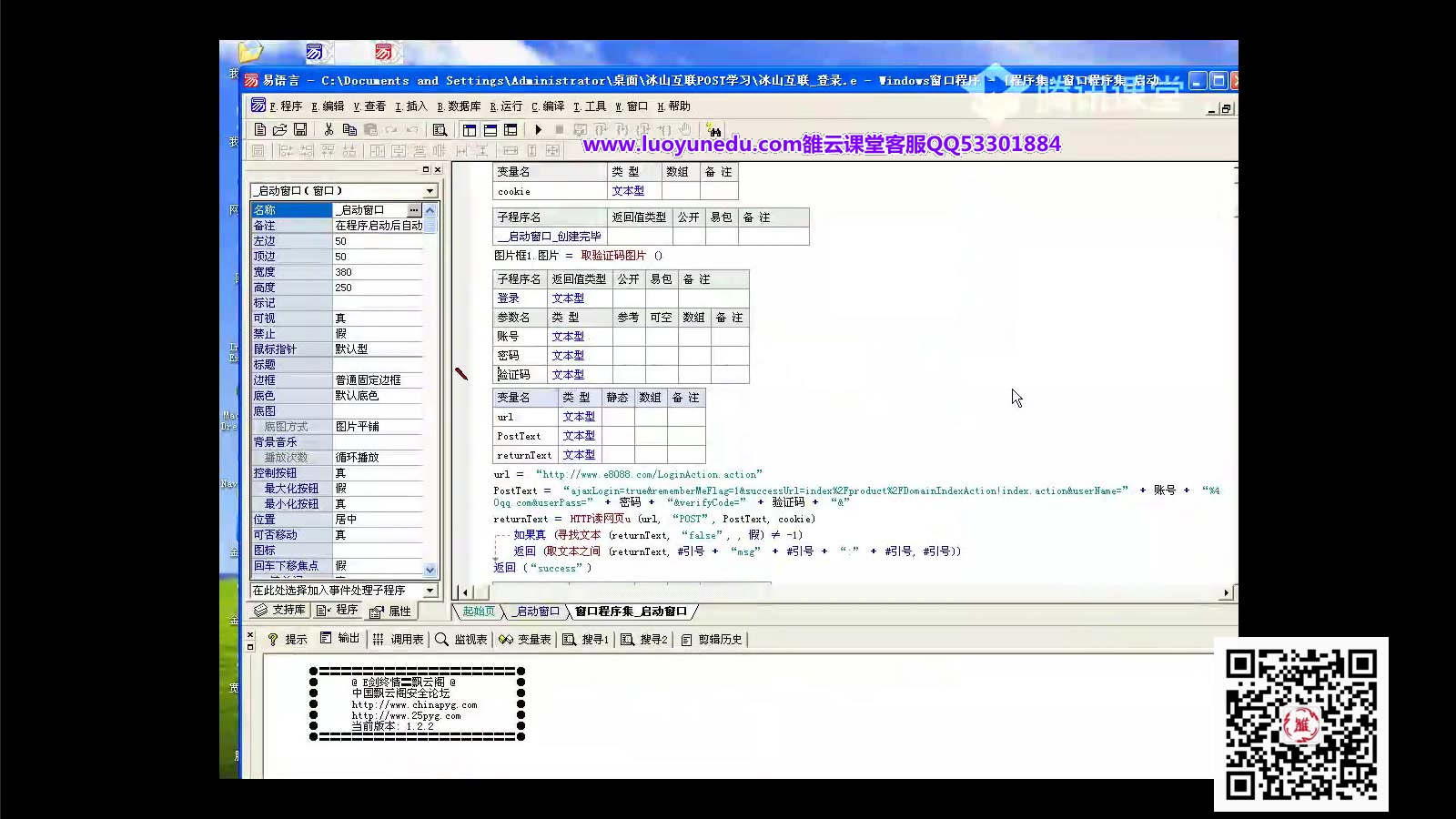Close the bottom output panel

(250, 635)
